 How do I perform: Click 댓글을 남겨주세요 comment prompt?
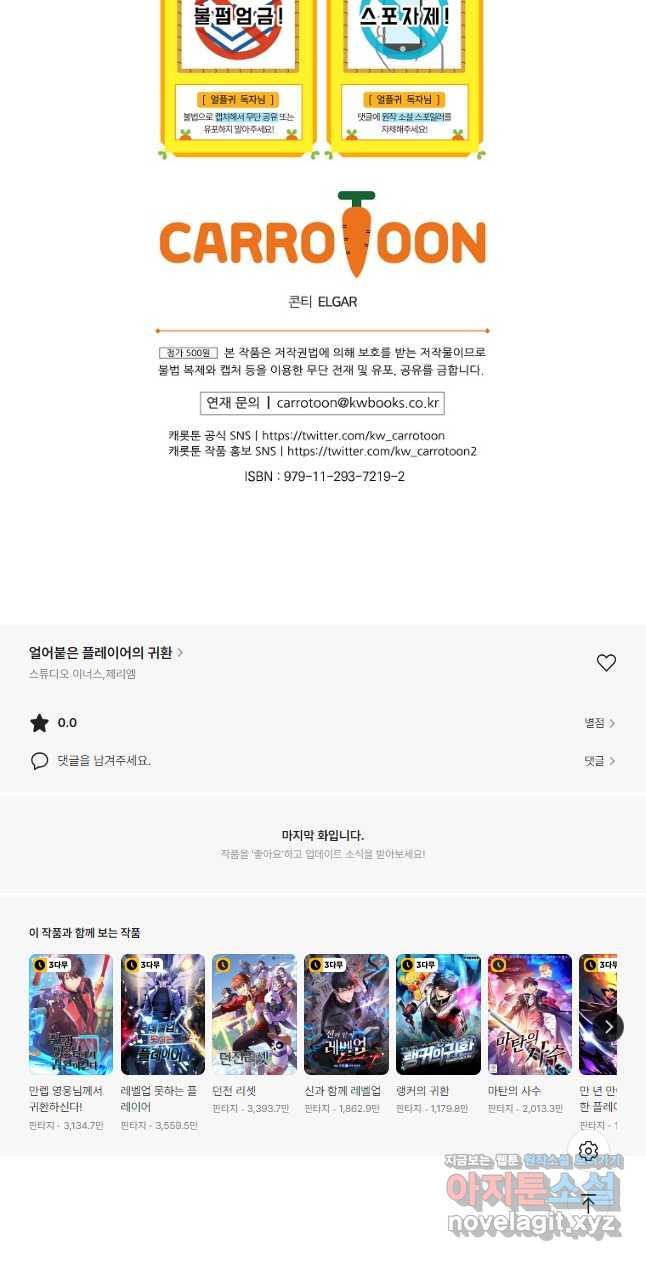(104, 761)
